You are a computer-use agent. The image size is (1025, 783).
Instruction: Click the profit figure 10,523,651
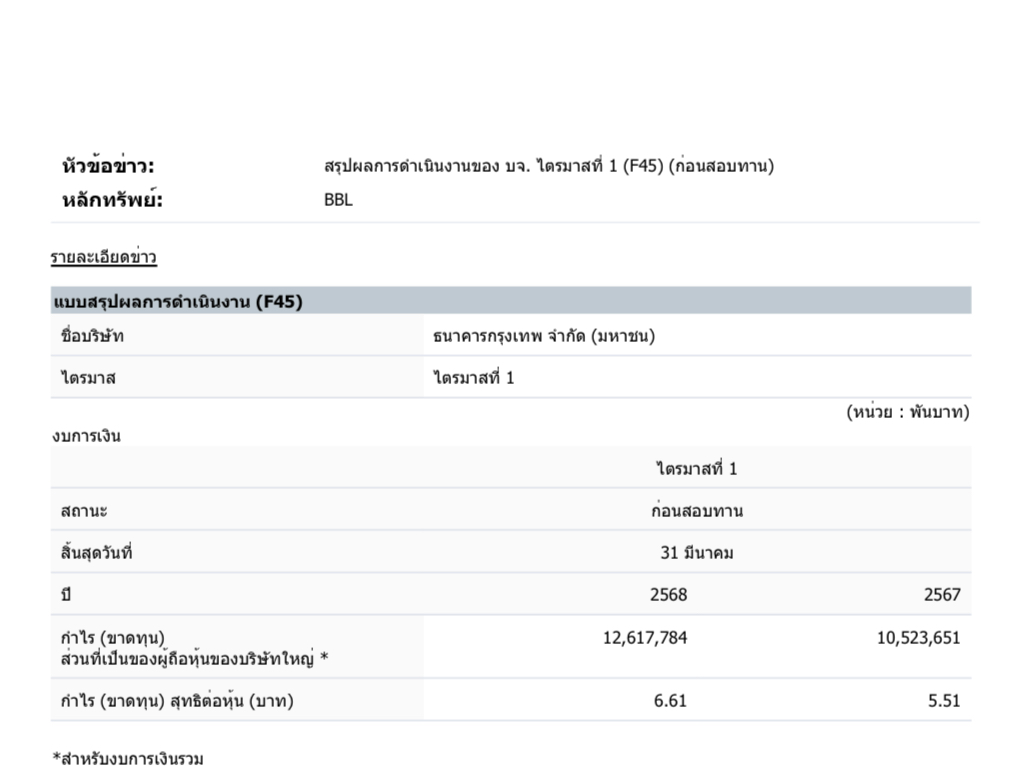pyautogui.click(x=918, y=639)
